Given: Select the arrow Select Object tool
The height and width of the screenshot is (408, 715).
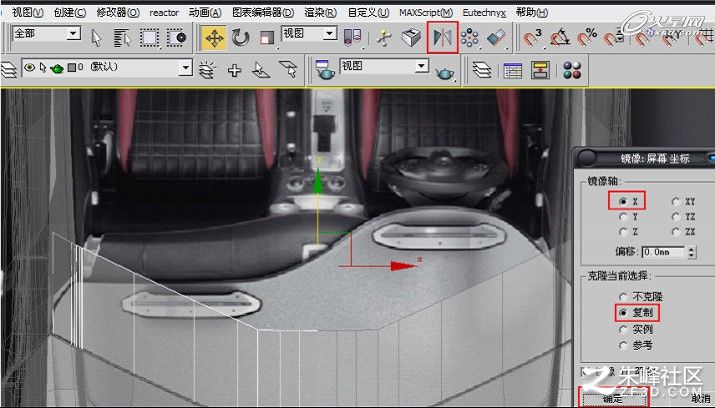Looking at the screenshot, I should click(96, 37).
